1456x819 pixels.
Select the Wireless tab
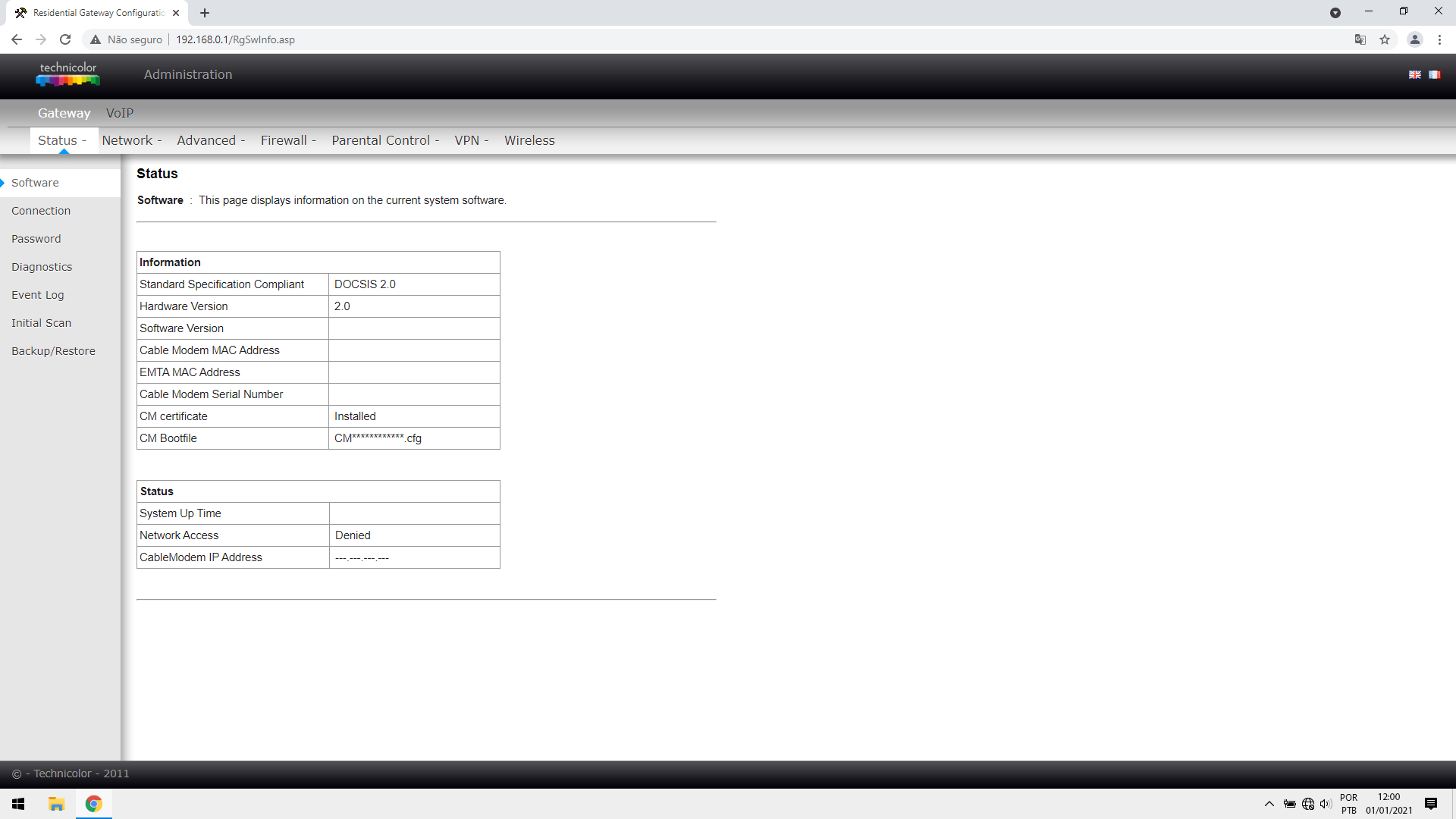point(530,140)
